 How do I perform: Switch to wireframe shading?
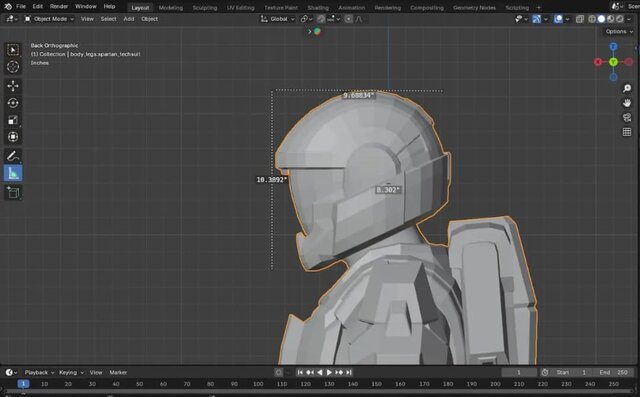coord(592,19)
